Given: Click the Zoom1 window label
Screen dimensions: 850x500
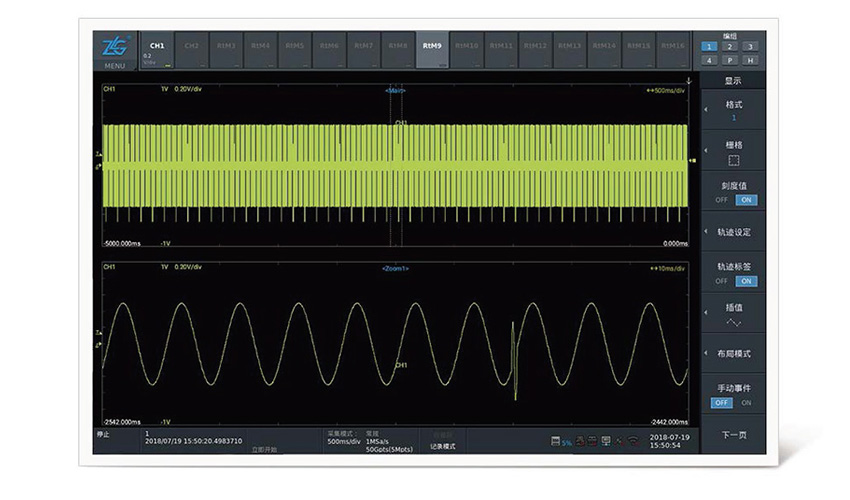Looking at the screenshot, I should 395,268.
